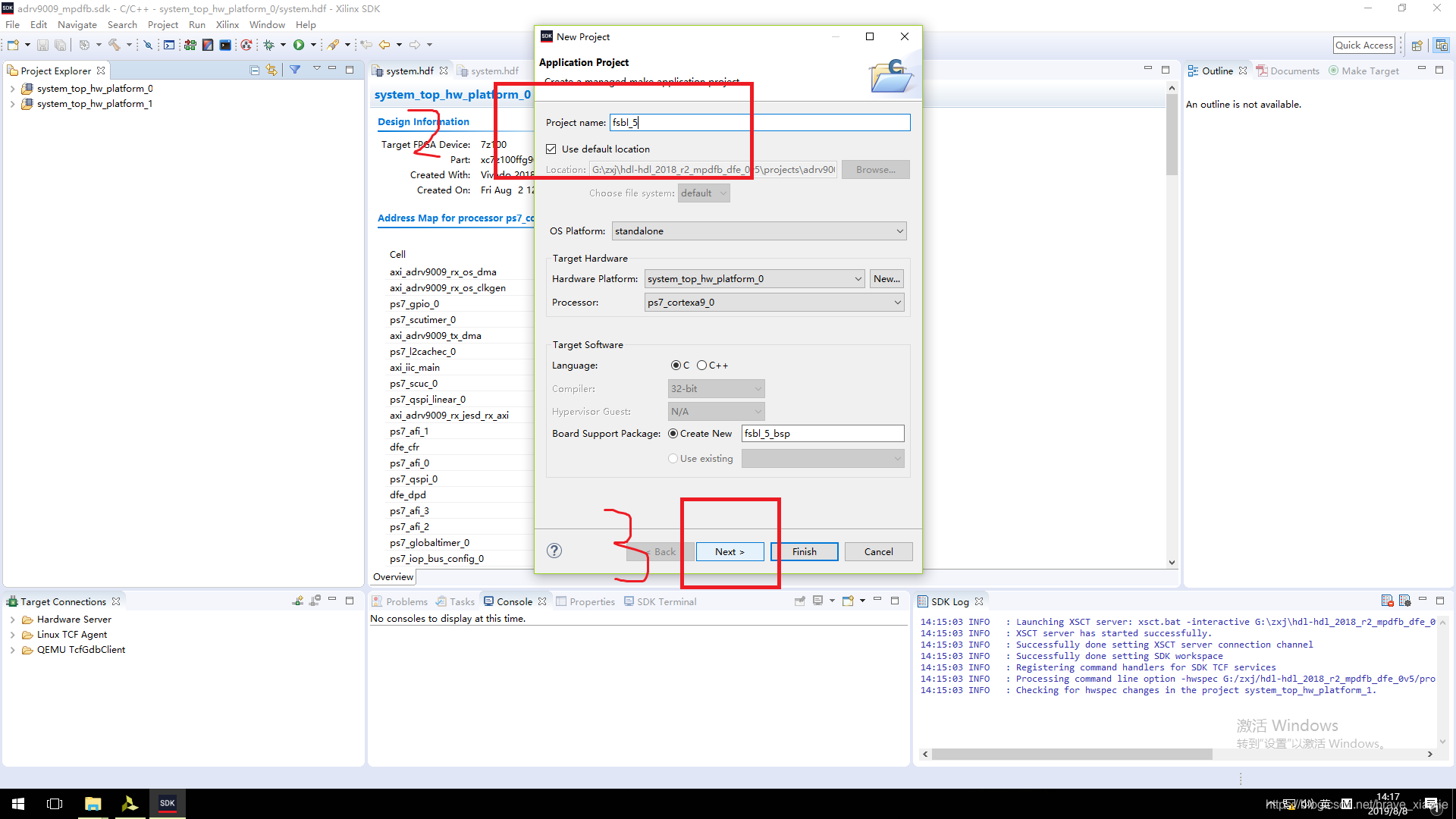Click the Project name input field

pyautogui.click(x=758, y=123)
